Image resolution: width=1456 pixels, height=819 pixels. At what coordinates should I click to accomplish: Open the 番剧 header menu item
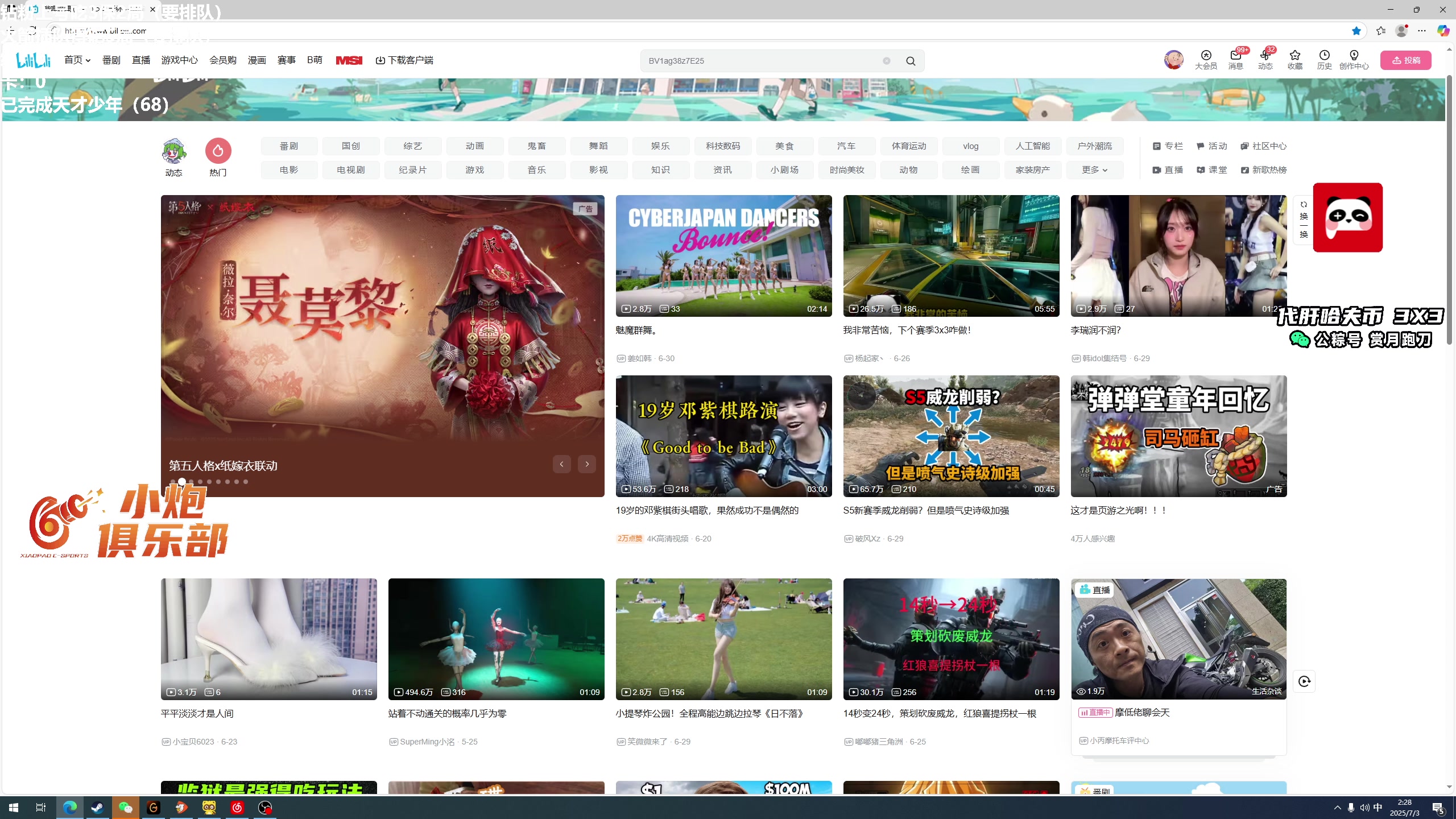[x=111, y=60]
